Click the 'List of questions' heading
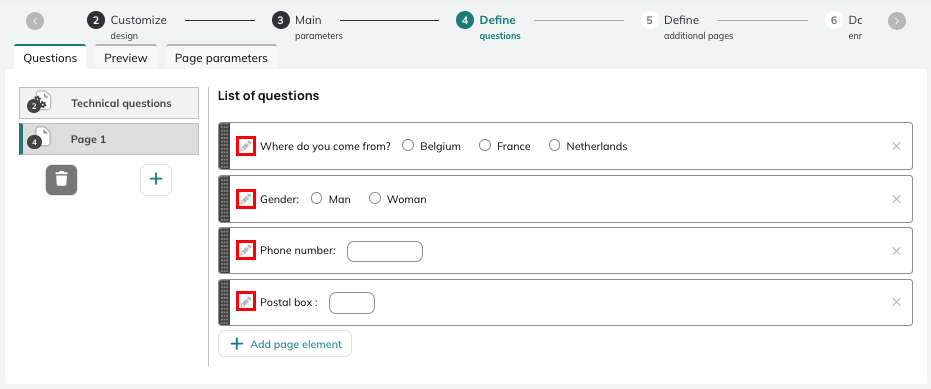Screen dimensions: 931x389 point(268,96)
